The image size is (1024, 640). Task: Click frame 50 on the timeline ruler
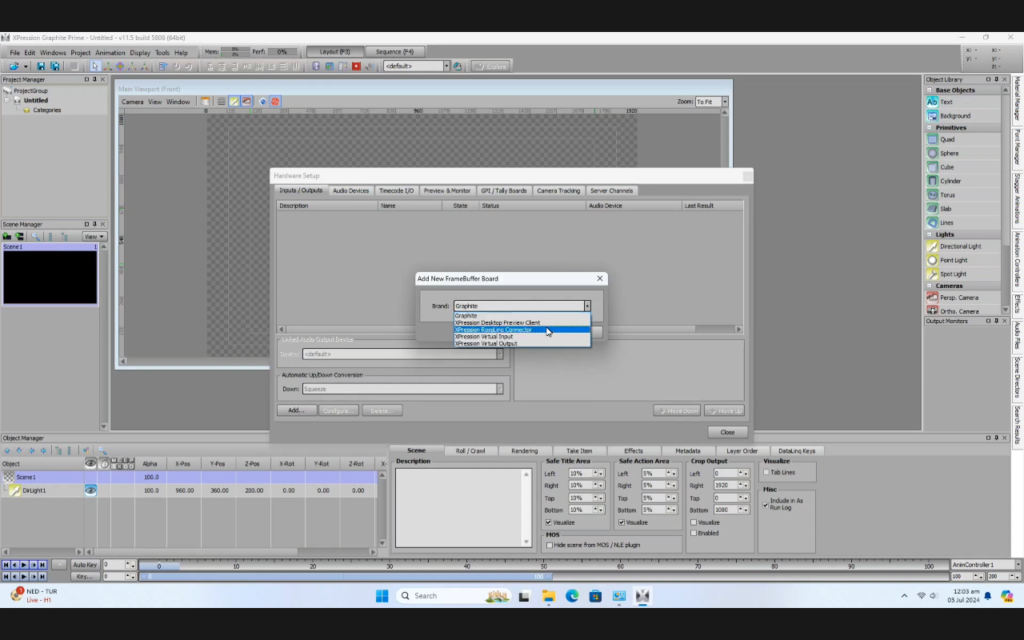543,566
